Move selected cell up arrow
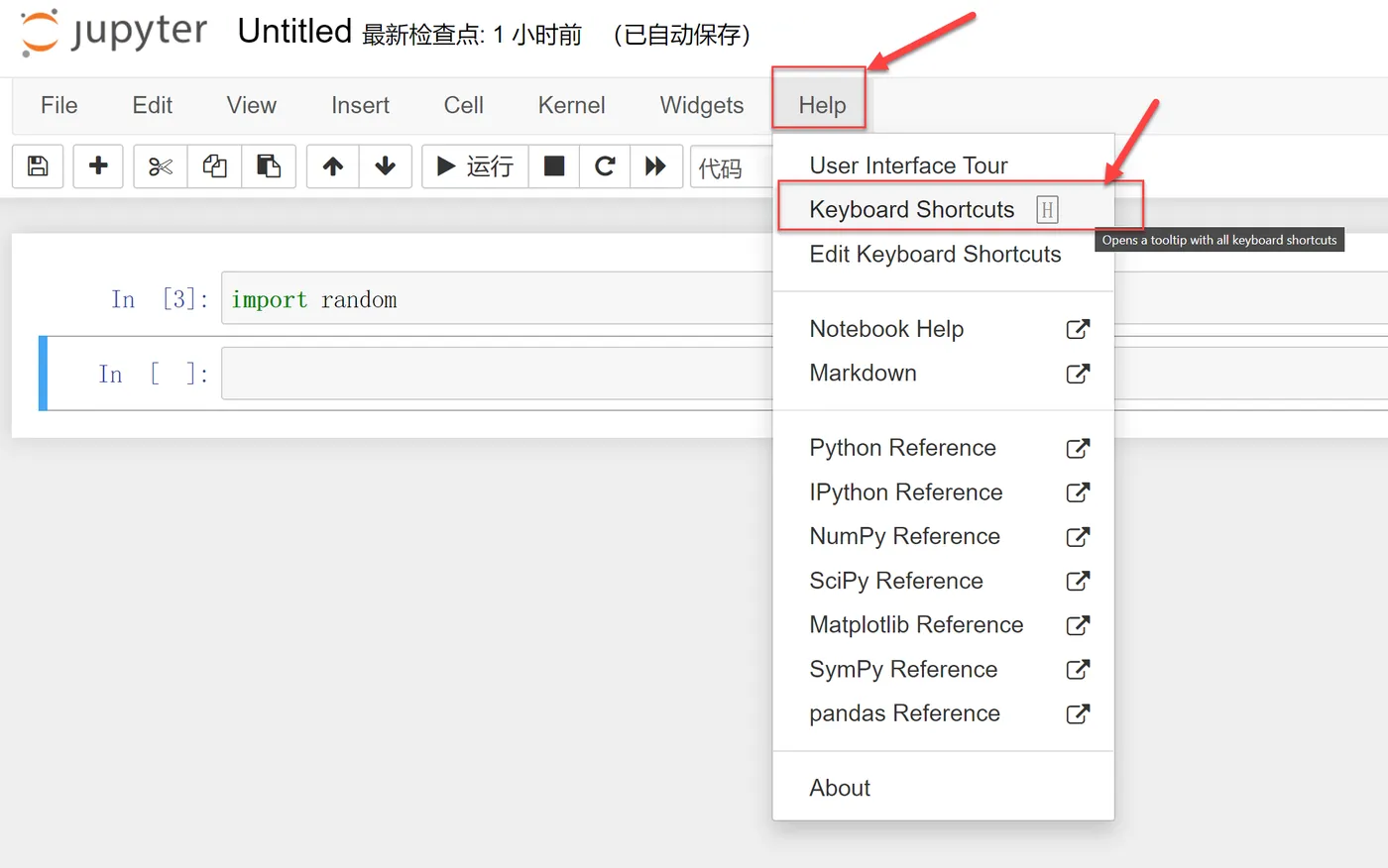Viewport: 1388px width, 868px height. (333, 165)
